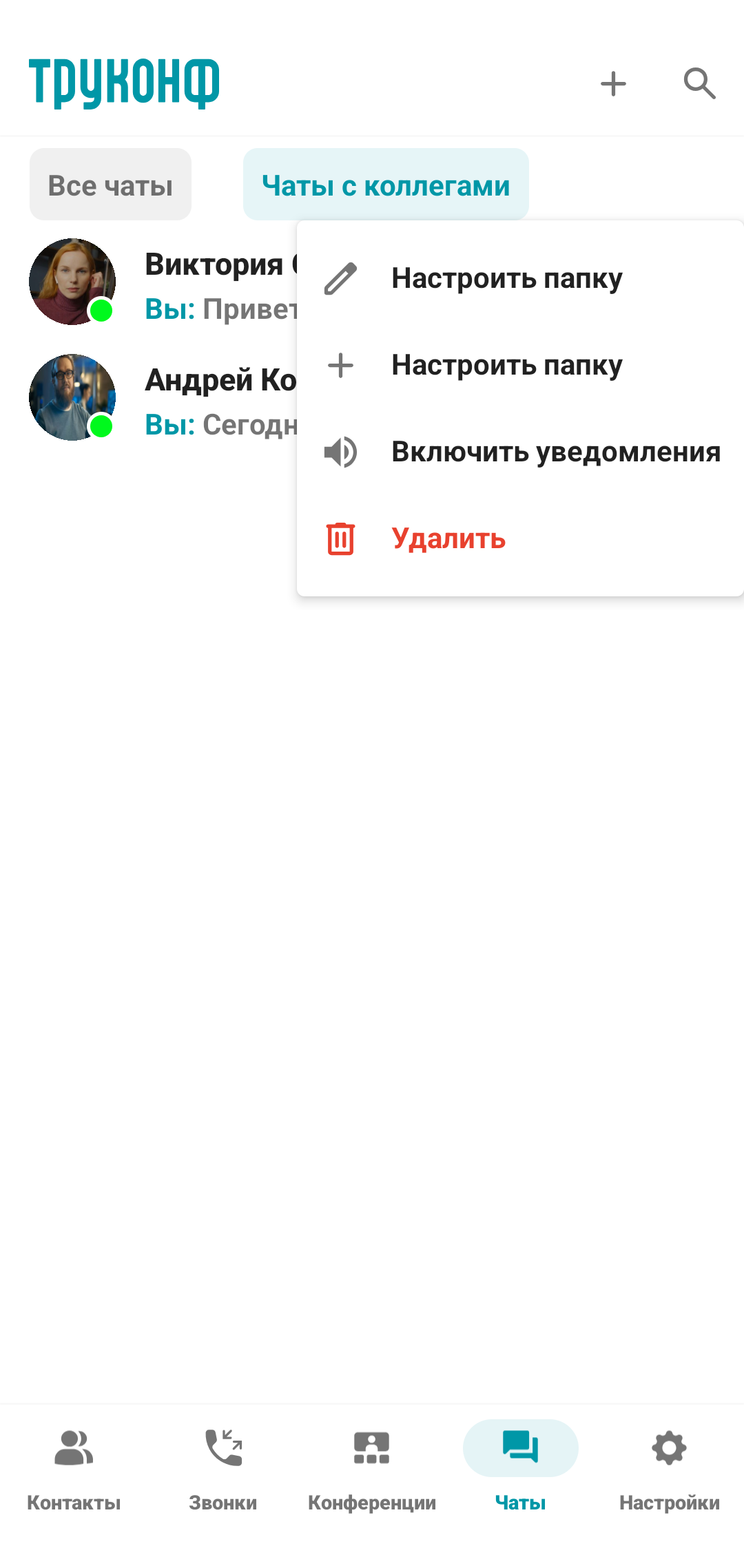The height and width of the screenshot is (1568, 744).
Task: Open the chat with Виктория
Action: click(163, 282)
